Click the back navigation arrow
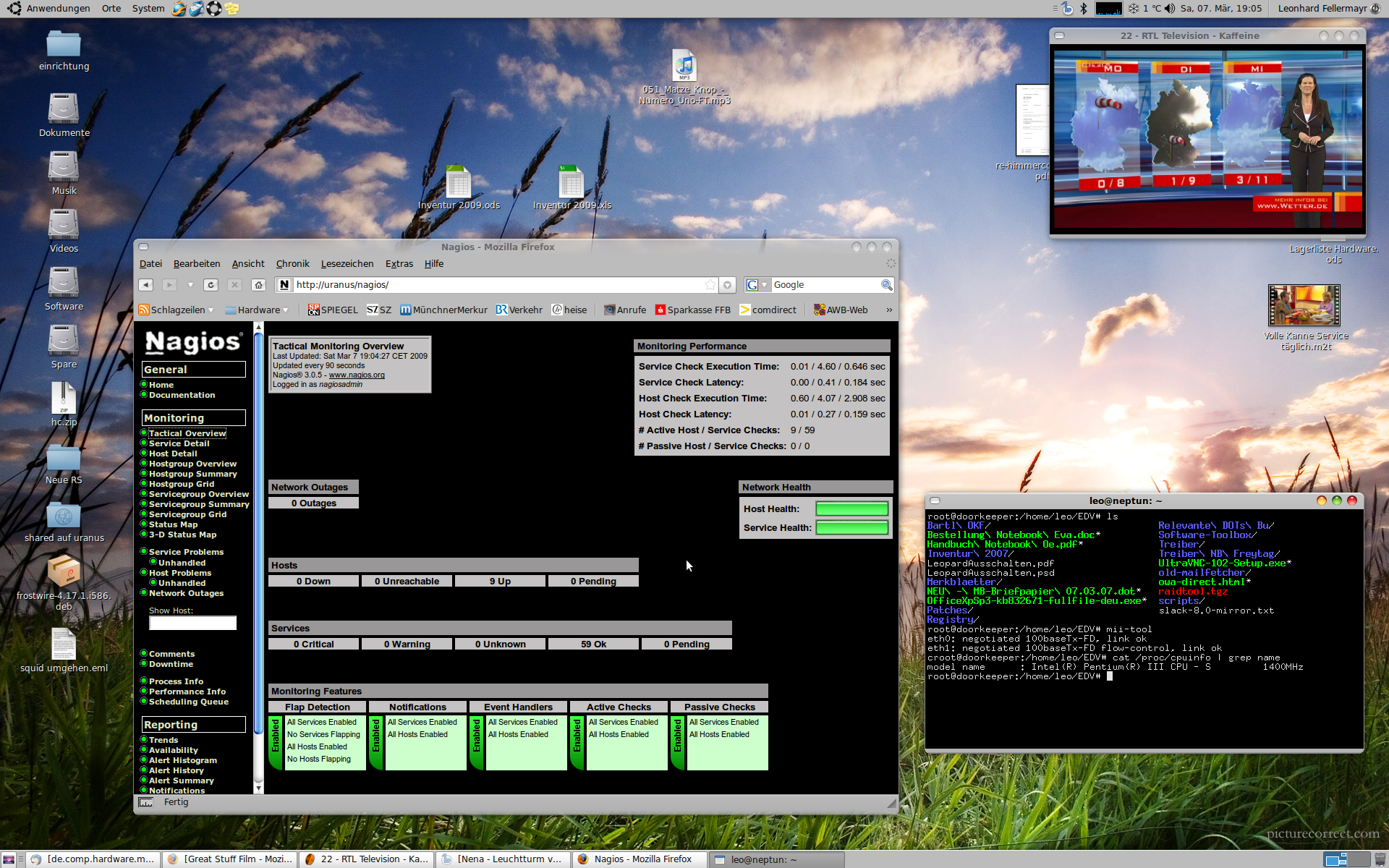Image resolution: width=1389 pixels, height=868 pixels. pos(146,285)
